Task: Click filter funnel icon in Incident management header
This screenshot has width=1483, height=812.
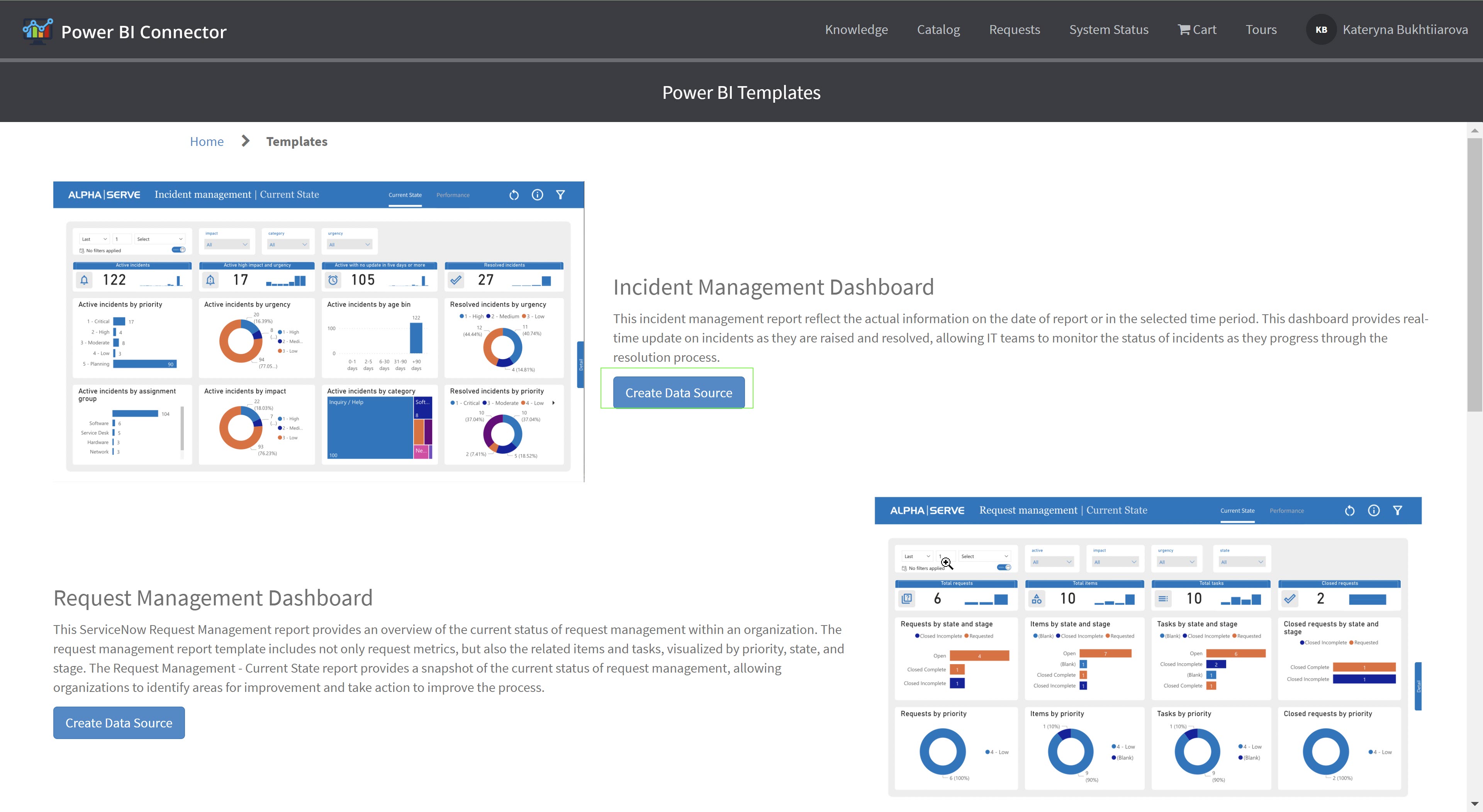Action: (560, 195)
